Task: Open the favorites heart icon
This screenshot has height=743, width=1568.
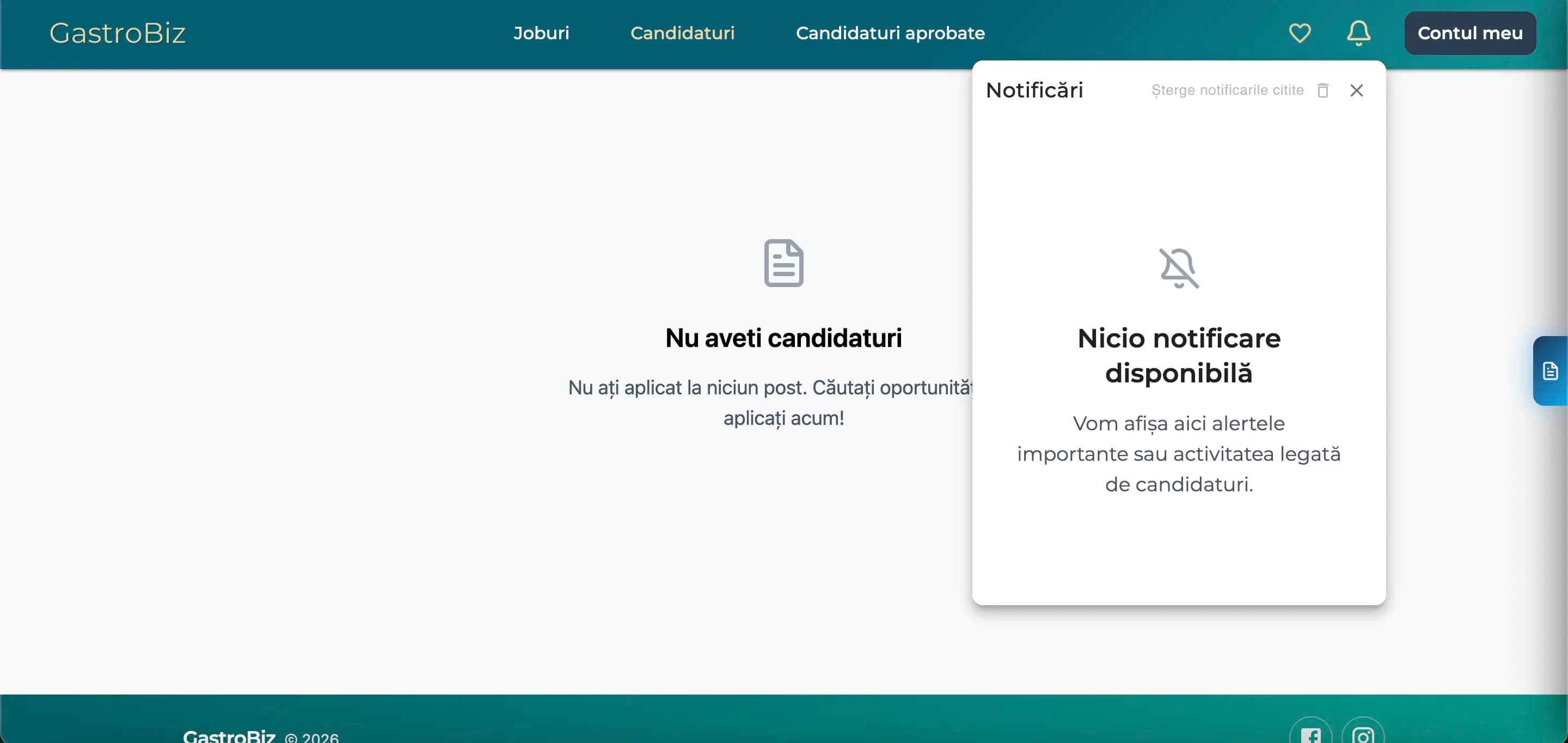Action: 1300,33
